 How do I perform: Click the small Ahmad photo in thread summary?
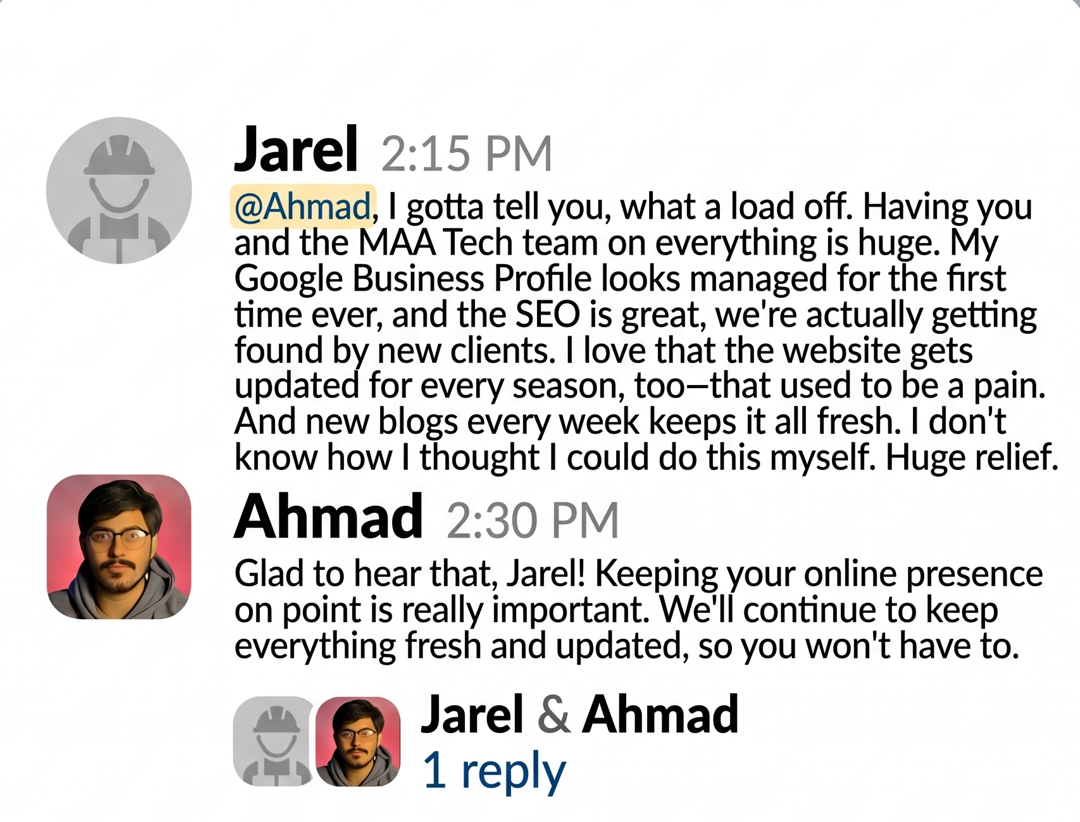click(357, 741)
